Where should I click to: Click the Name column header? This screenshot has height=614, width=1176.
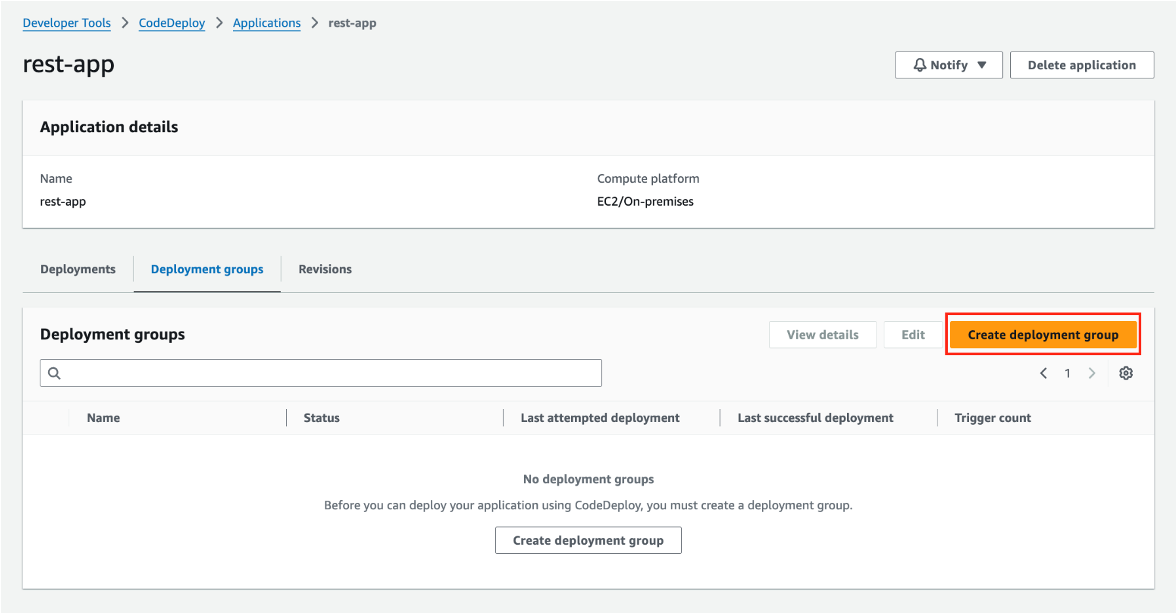(x=104, y=418)
